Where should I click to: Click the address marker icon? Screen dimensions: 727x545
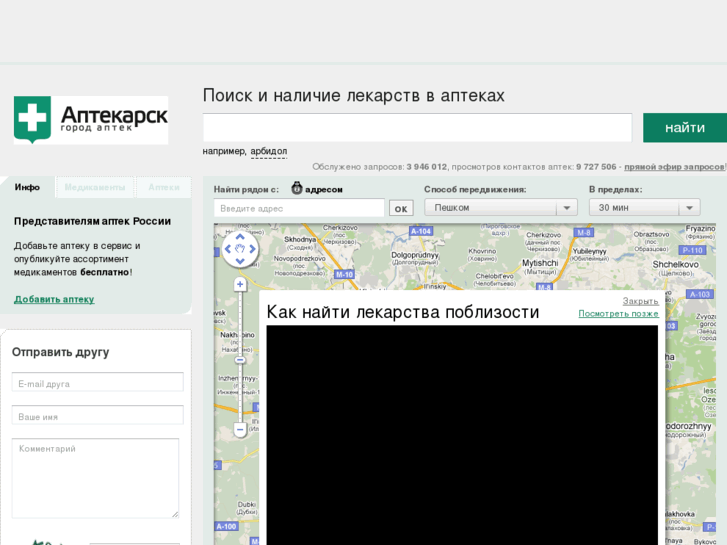297,188
